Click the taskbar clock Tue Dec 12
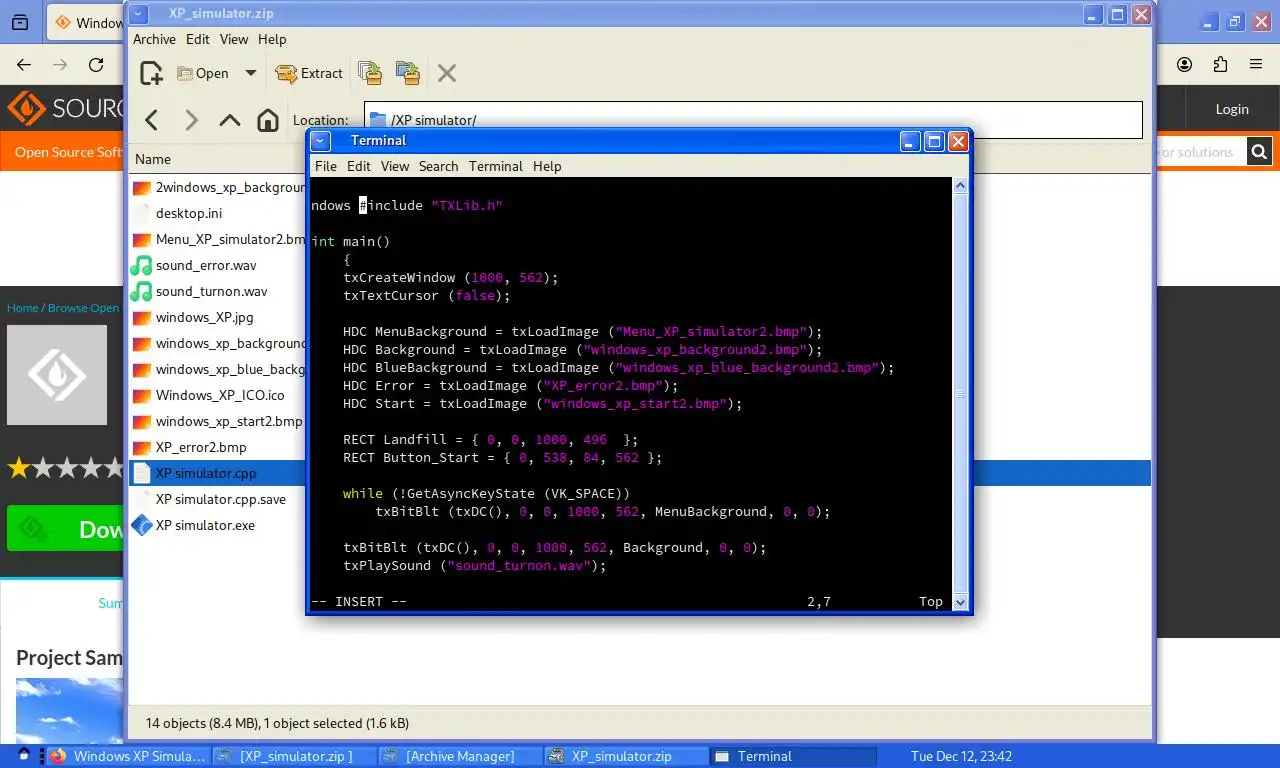The width and height of the screenshot is (1280, 768). [x=961, y=756]
